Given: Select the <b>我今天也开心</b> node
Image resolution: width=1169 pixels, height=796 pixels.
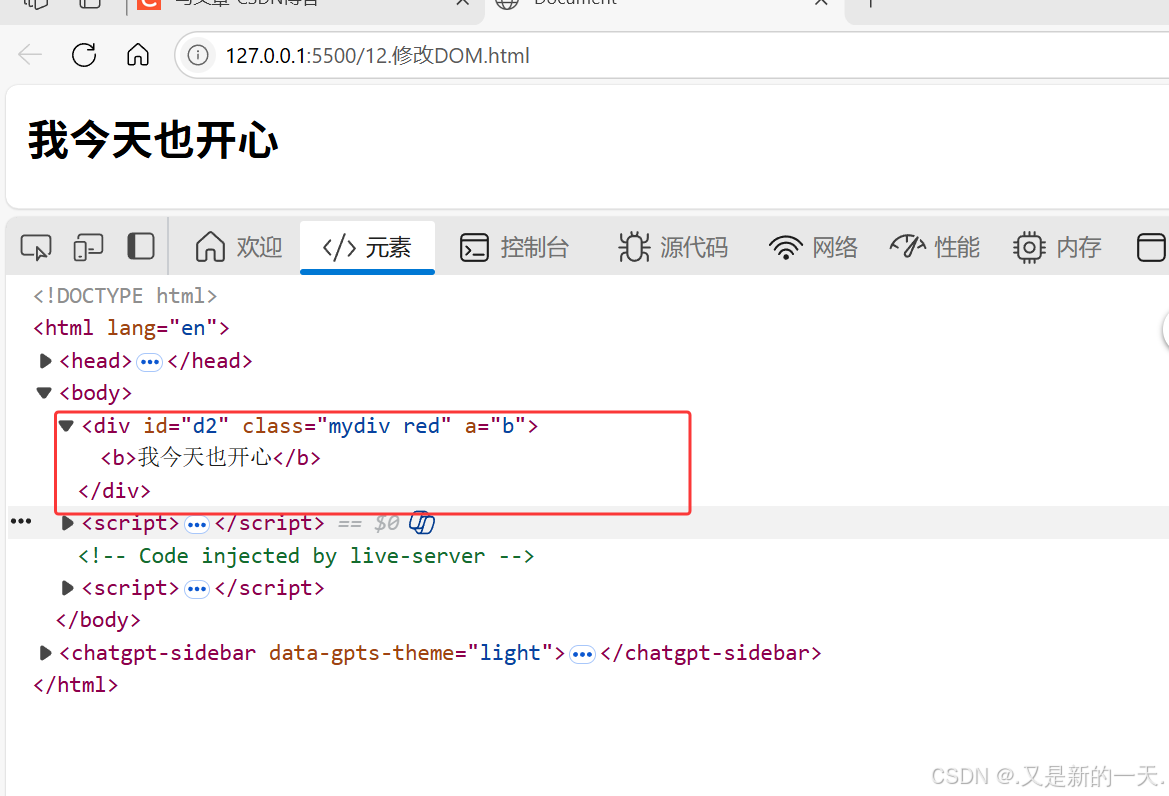Looking at the screenshot, I should (211, 458).
